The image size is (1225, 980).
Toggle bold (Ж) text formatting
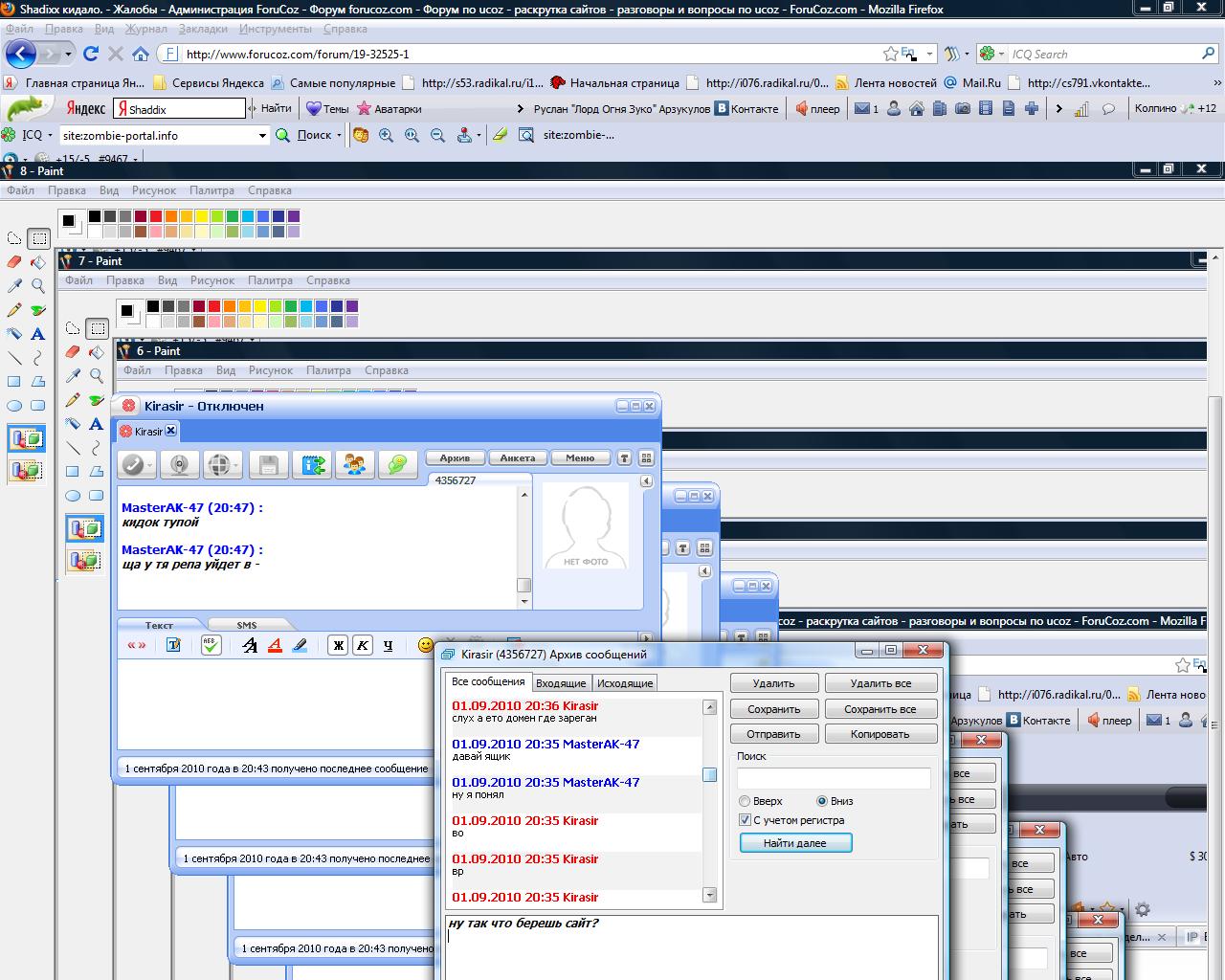[338, 645]
